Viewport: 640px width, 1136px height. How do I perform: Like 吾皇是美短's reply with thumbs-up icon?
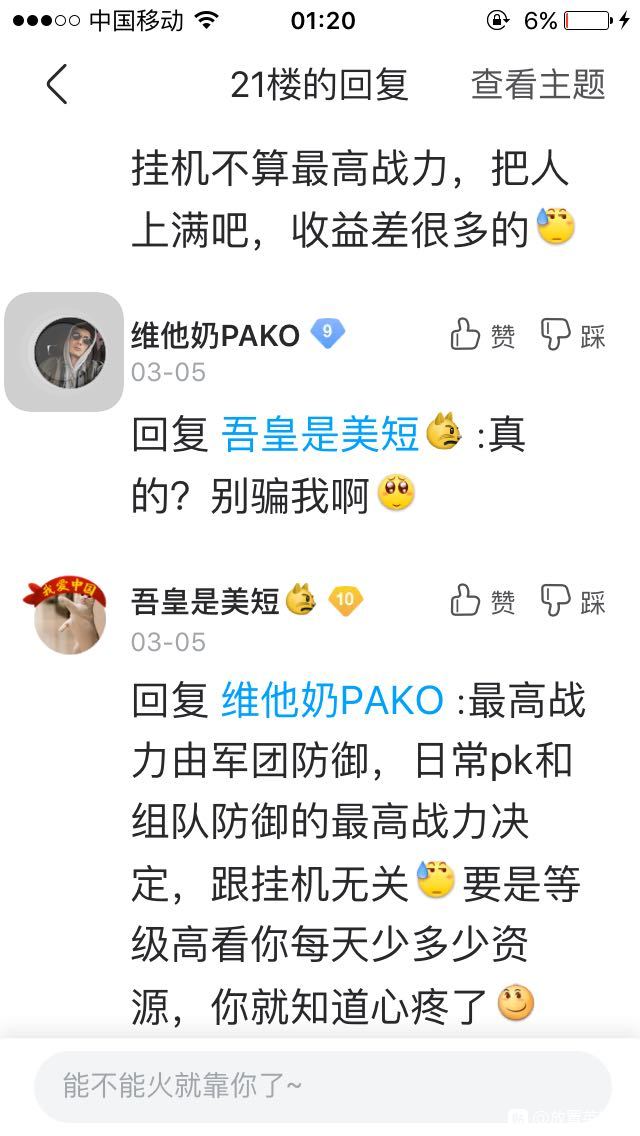click(x=465, y=601)
